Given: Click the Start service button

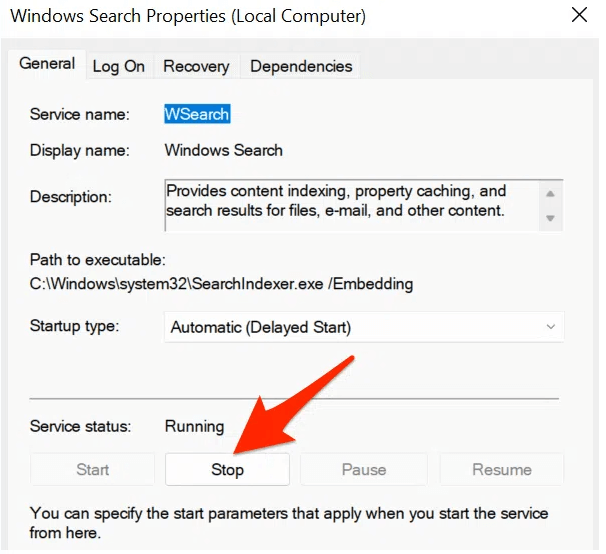Looking at the screenshot, I should (x=93, y=469).
